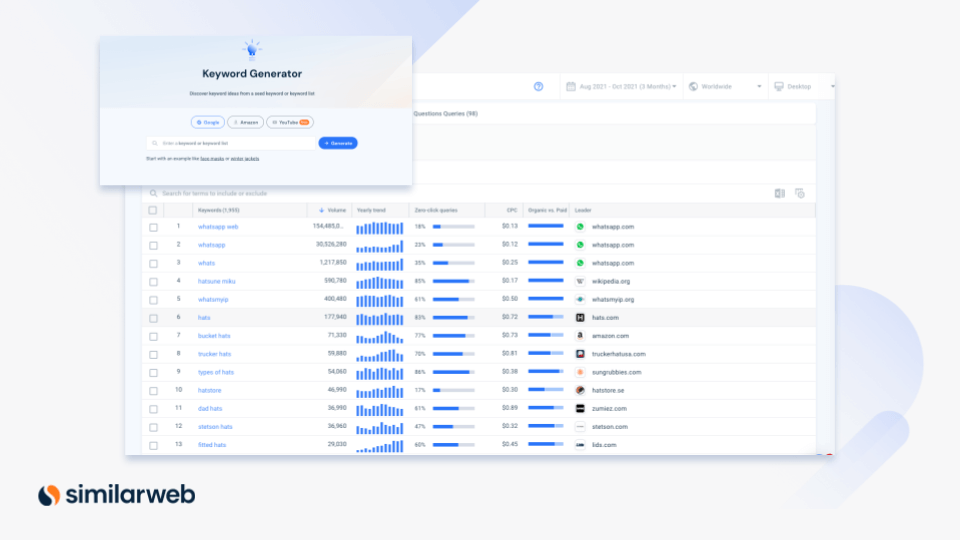Check the box for hatsune miku row

pyautogui.click(x=153, y=282)
